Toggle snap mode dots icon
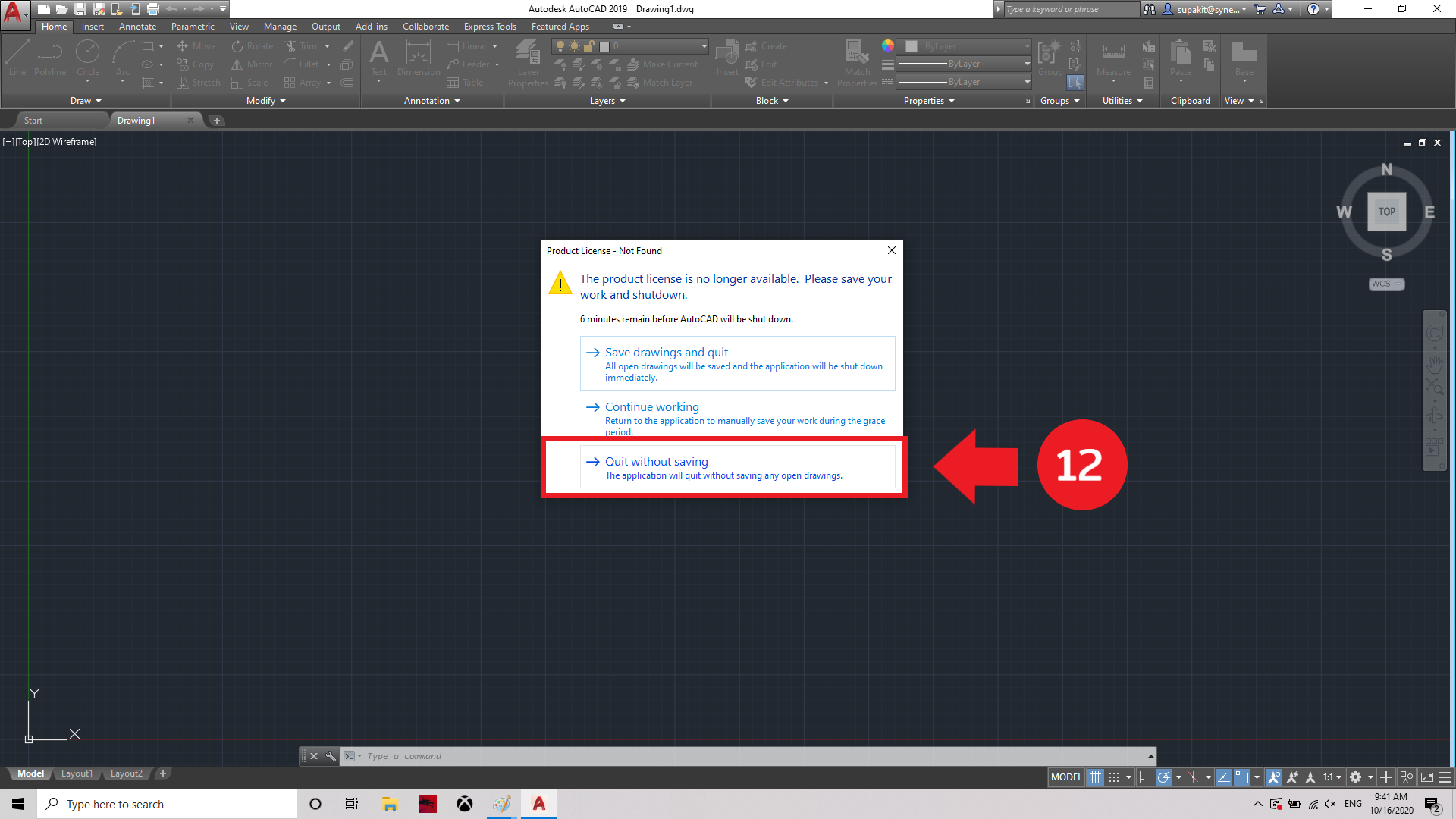 point(1114,777)
